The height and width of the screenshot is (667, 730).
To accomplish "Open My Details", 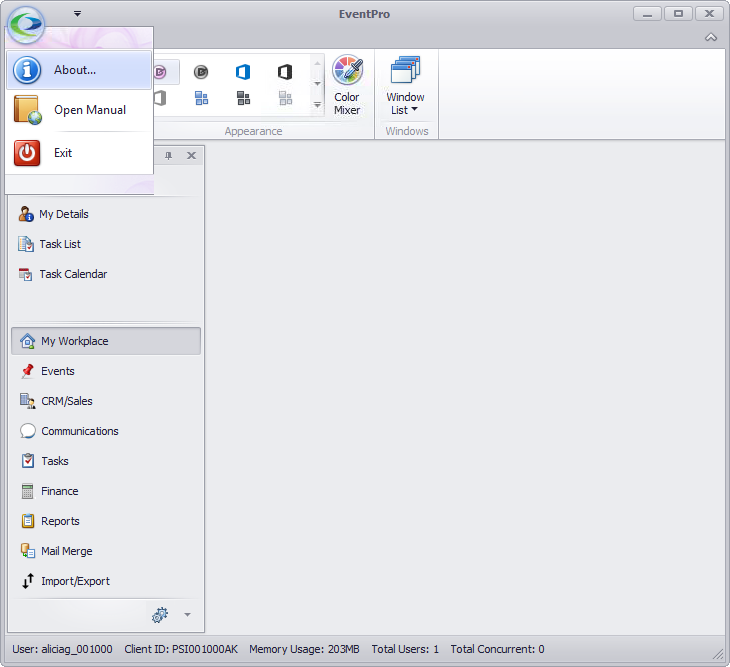I will click(54, 214).
